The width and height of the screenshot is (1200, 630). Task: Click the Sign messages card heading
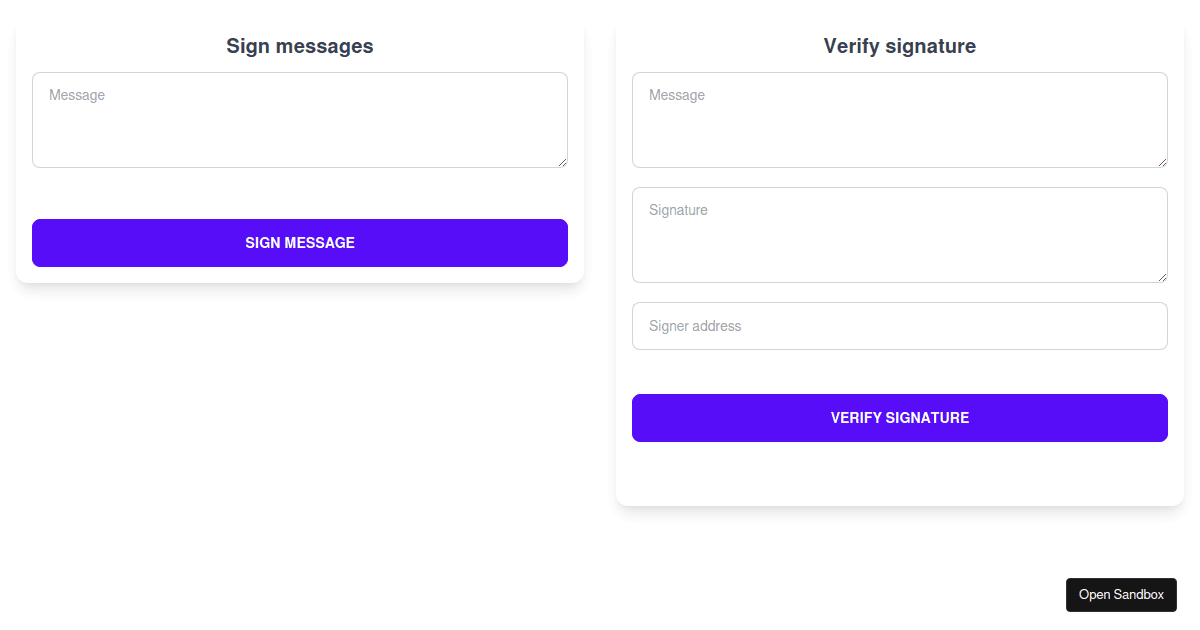point(299,46)
